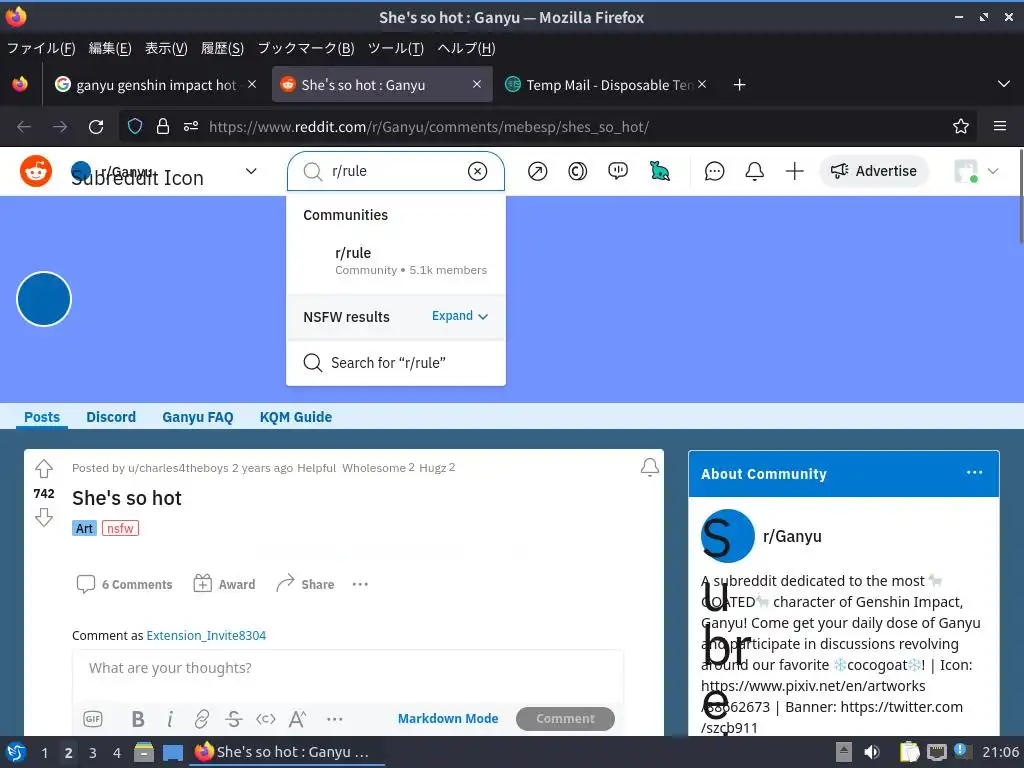This screenshot has width=1024, height=768.
Task: Open the Firefox hamburger menu
Action: point(1000,126)
